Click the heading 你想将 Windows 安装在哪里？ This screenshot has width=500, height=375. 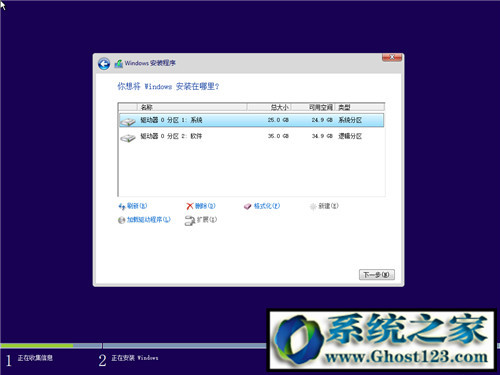point(168,87)
